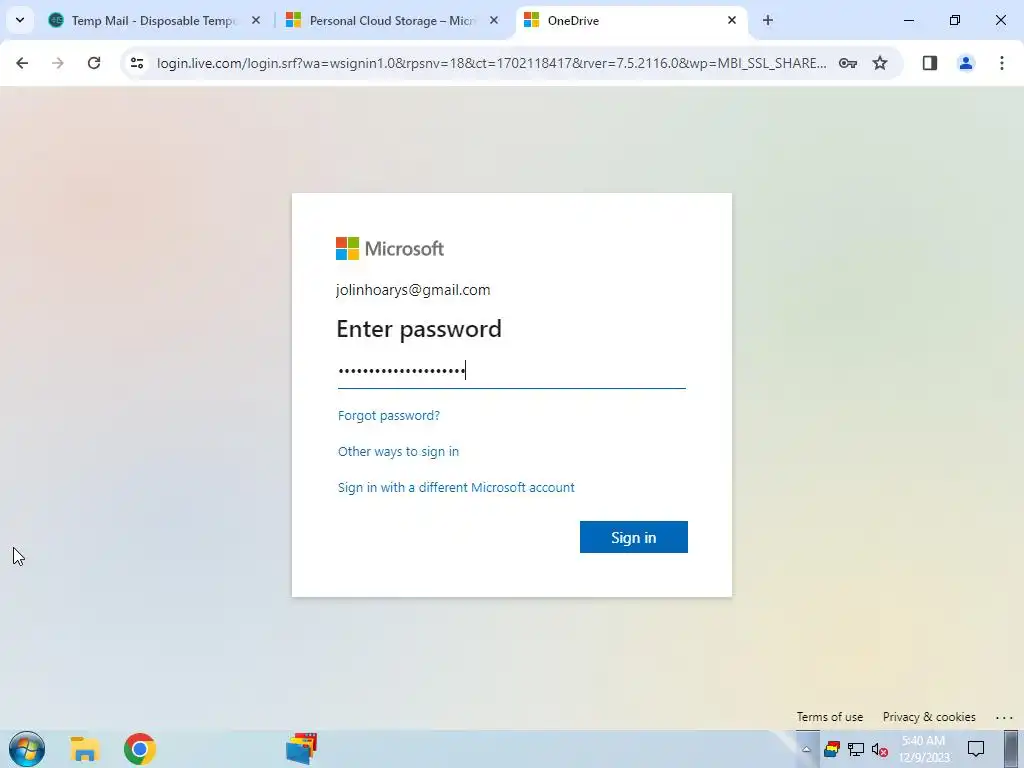Click the taskbar clock and date

[923, 748]
